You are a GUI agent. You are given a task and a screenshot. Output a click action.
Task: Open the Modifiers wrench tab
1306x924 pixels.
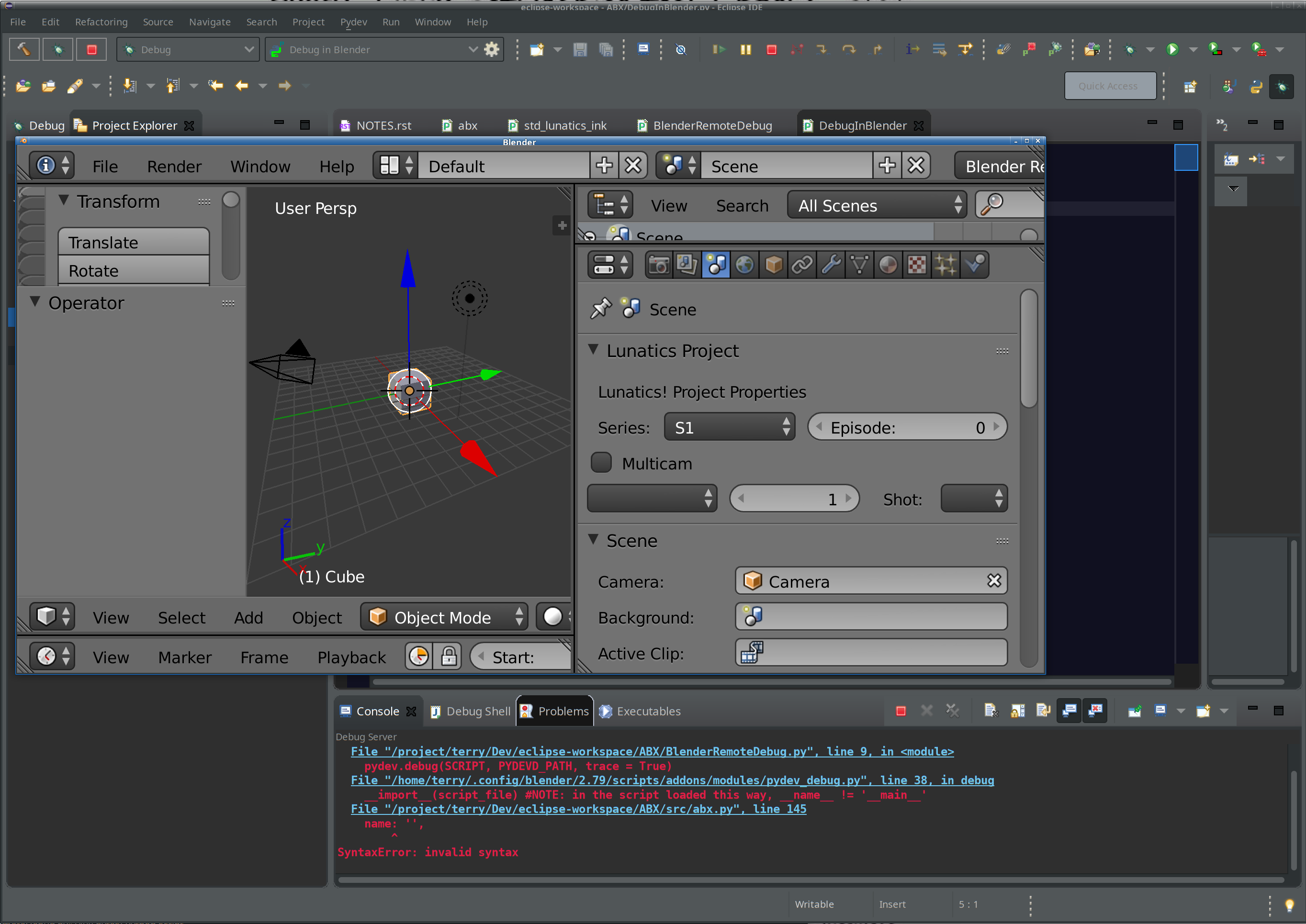[831, 265]
